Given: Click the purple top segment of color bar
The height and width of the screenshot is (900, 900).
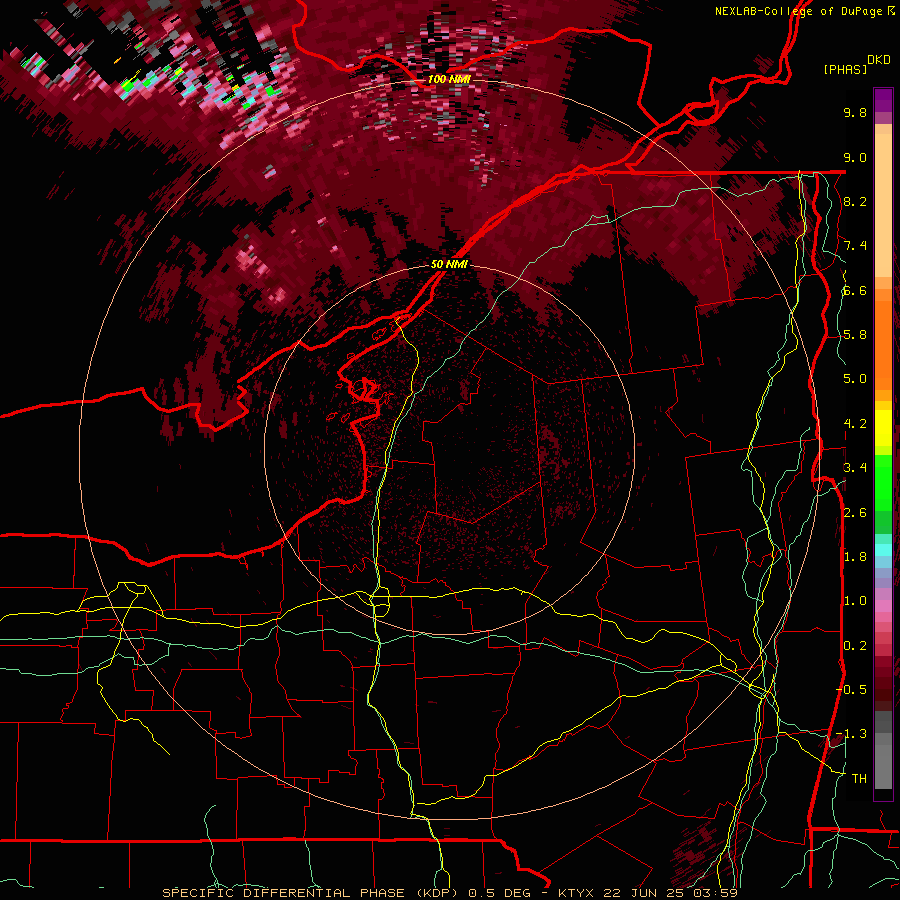Looking at the screenshot, I should (x=883, y=100).
